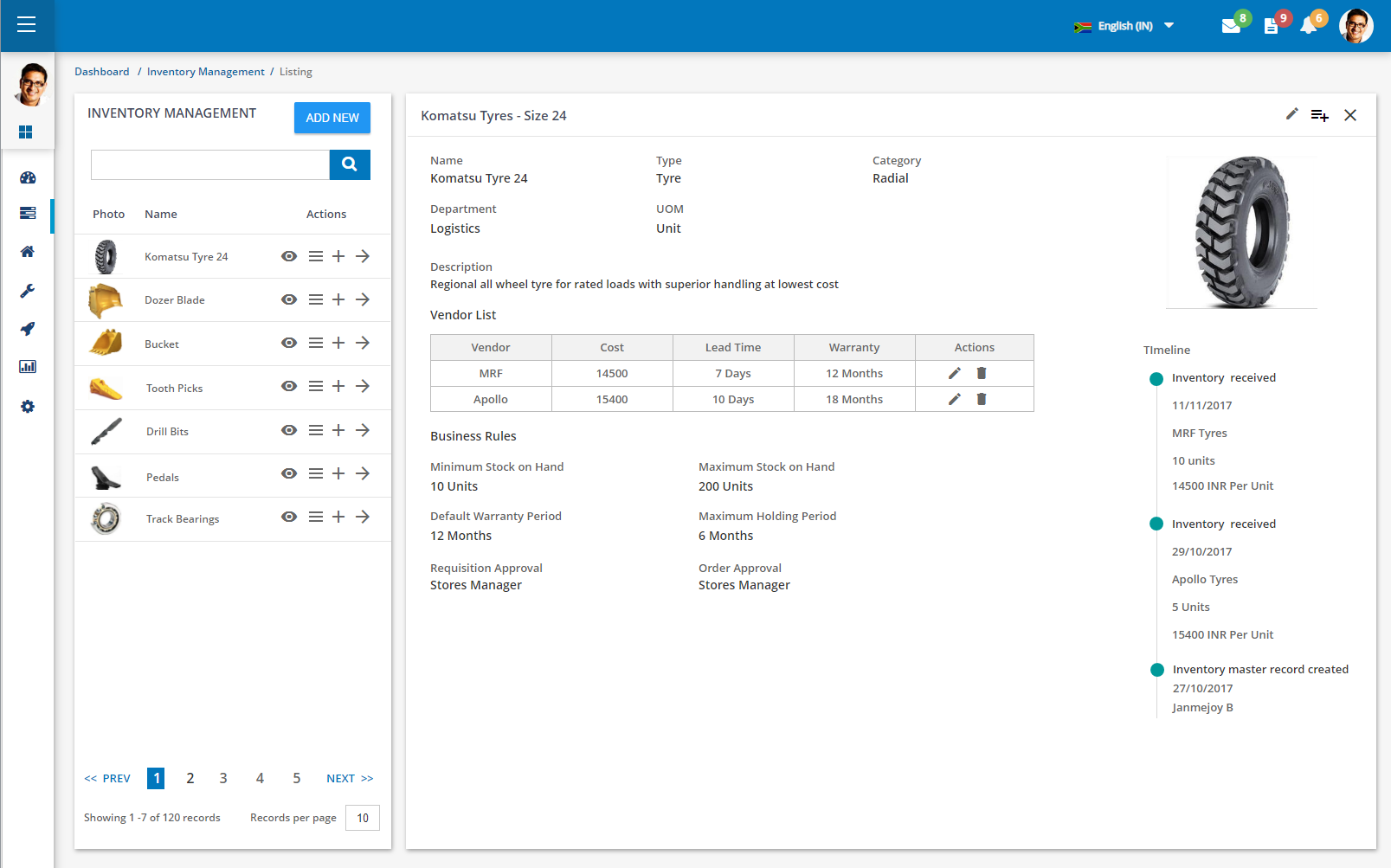Open the Inventory Management breadcrumb

point(205,71)
